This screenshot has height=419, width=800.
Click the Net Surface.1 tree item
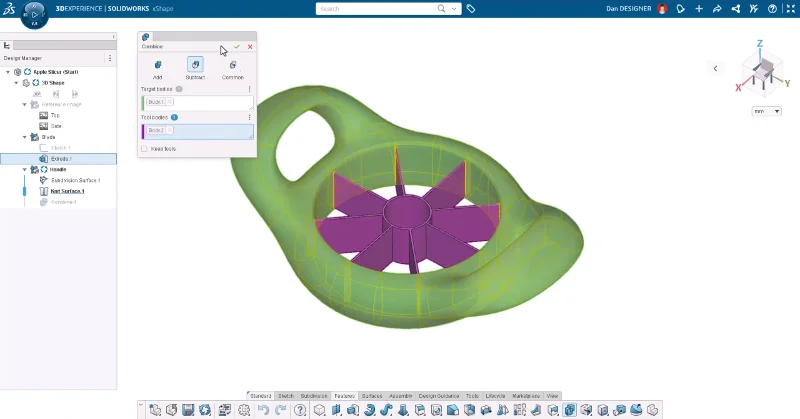coord(66,191)
